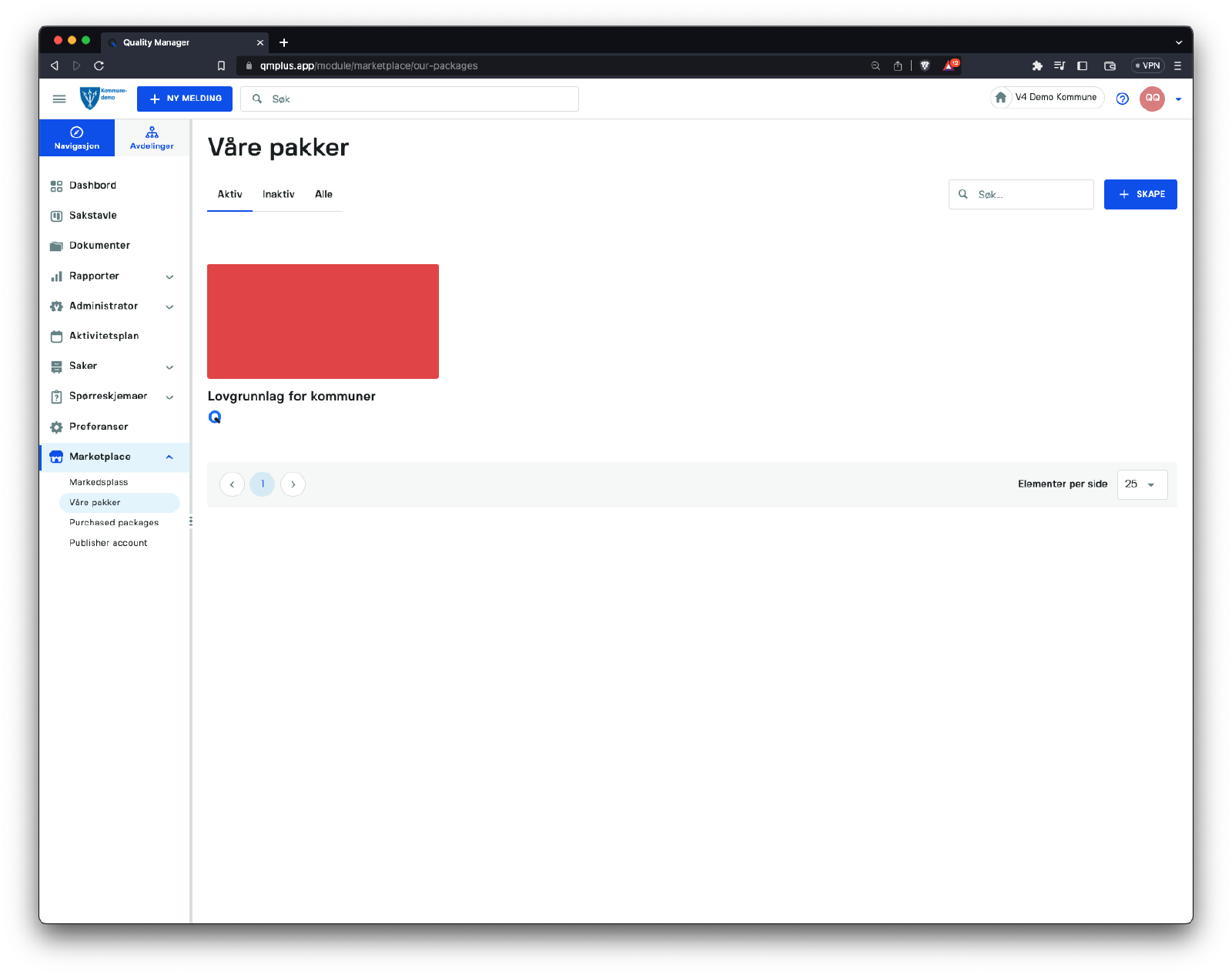Open Avdelinger organization panel
1232x975 pixels.
pyautogui.click(x=152, y=138)
